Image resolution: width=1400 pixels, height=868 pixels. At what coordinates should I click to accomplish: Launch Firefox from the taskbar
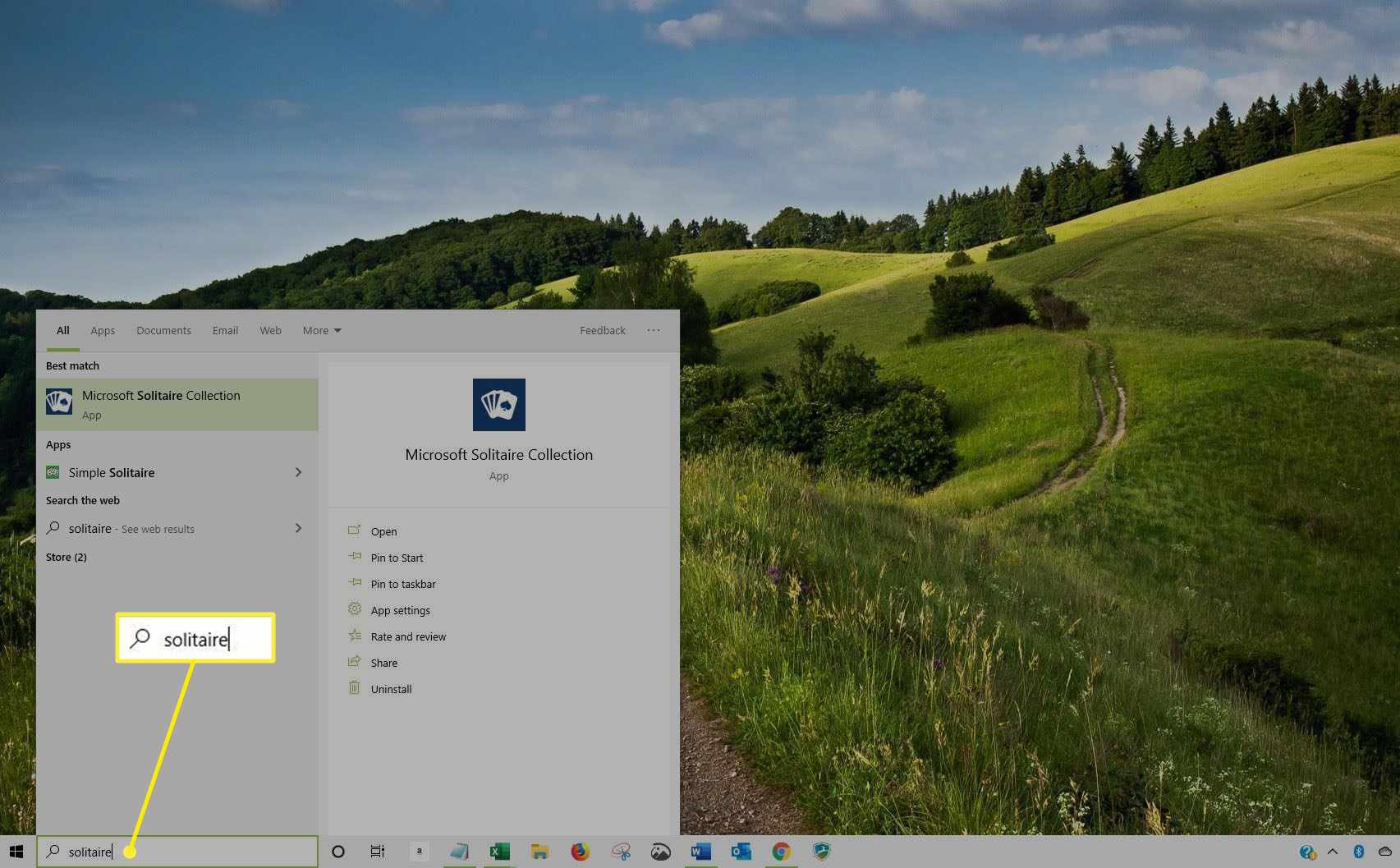click(x=580, y=852)
